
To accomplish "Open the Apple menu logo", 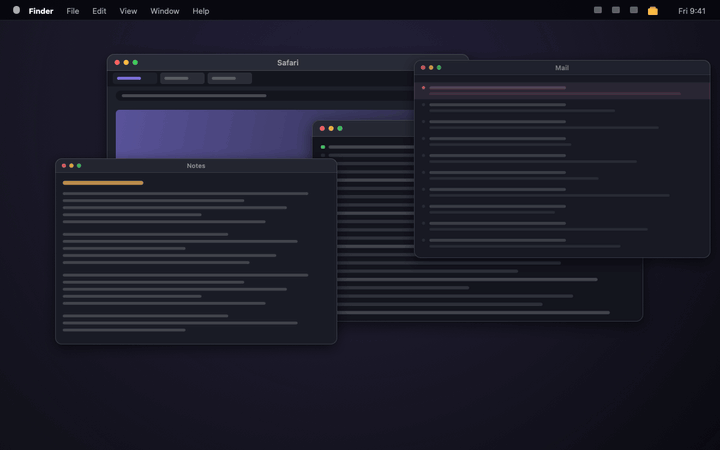I will point(17,10).
